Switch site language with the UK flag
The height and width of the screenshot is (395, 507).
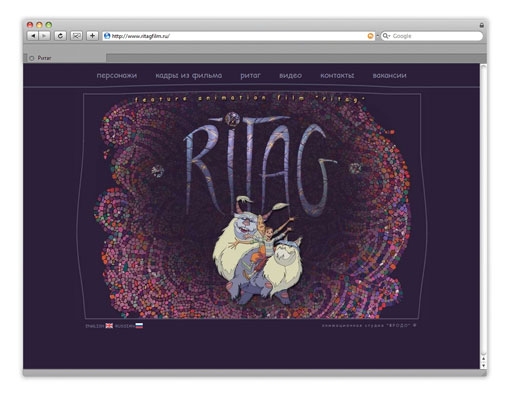[109, 326]
